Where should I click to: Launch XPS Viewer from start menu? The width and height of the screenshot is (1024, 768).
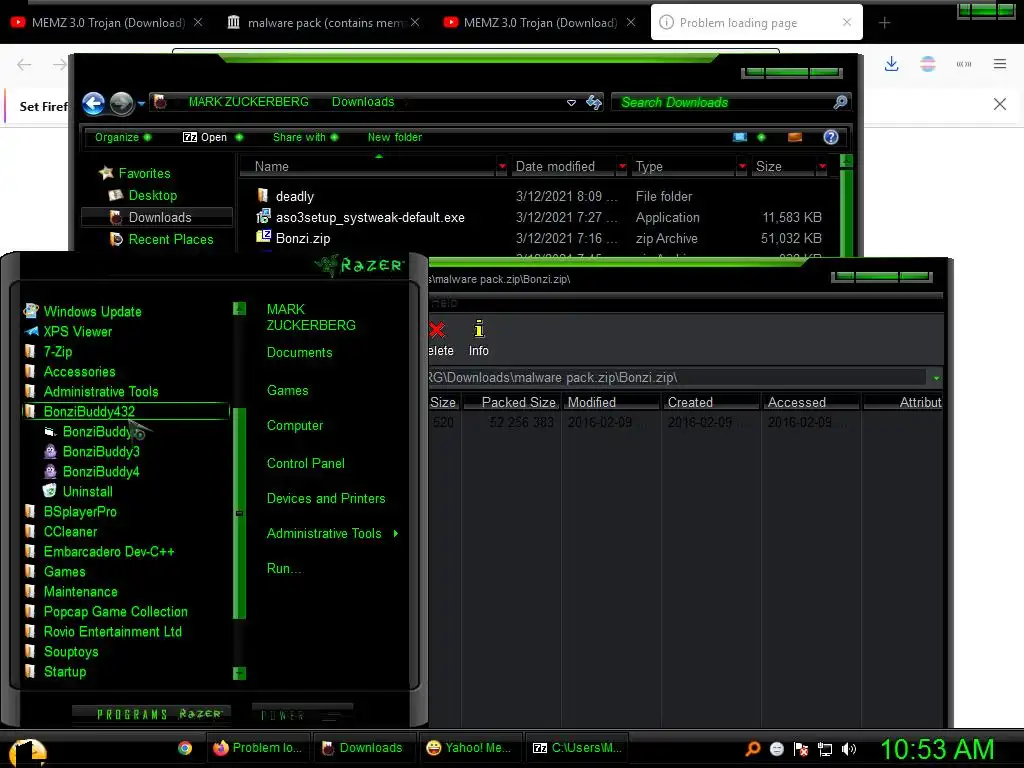click(x=78, y=332)
